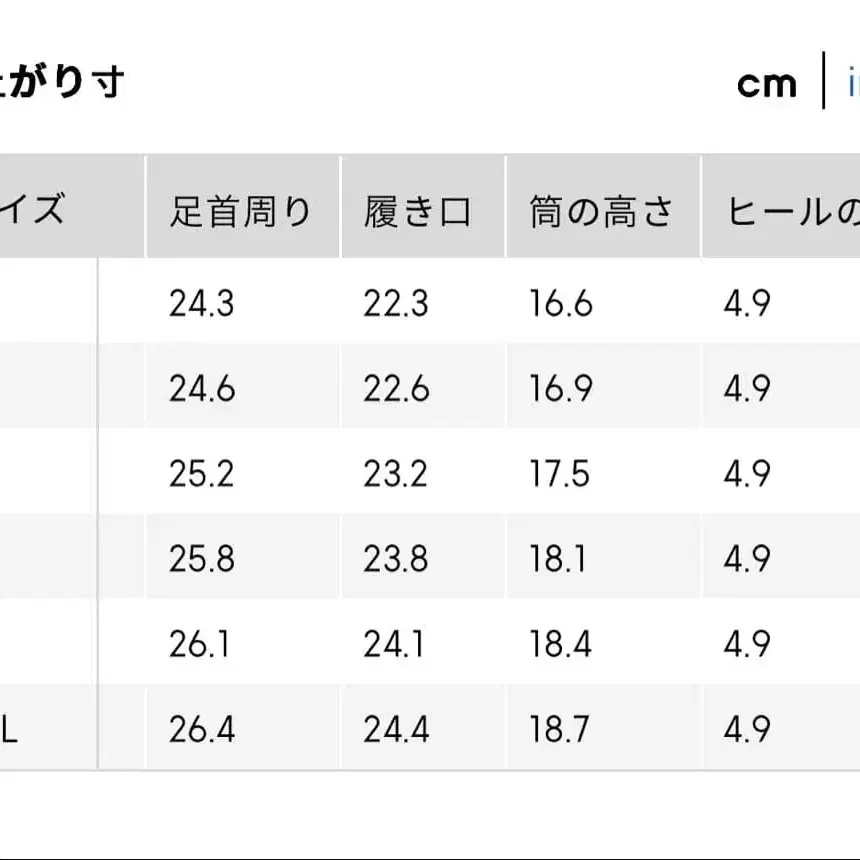The image size is (860, 860).
Task: Select the cm unit option
Action: (764, 83)
